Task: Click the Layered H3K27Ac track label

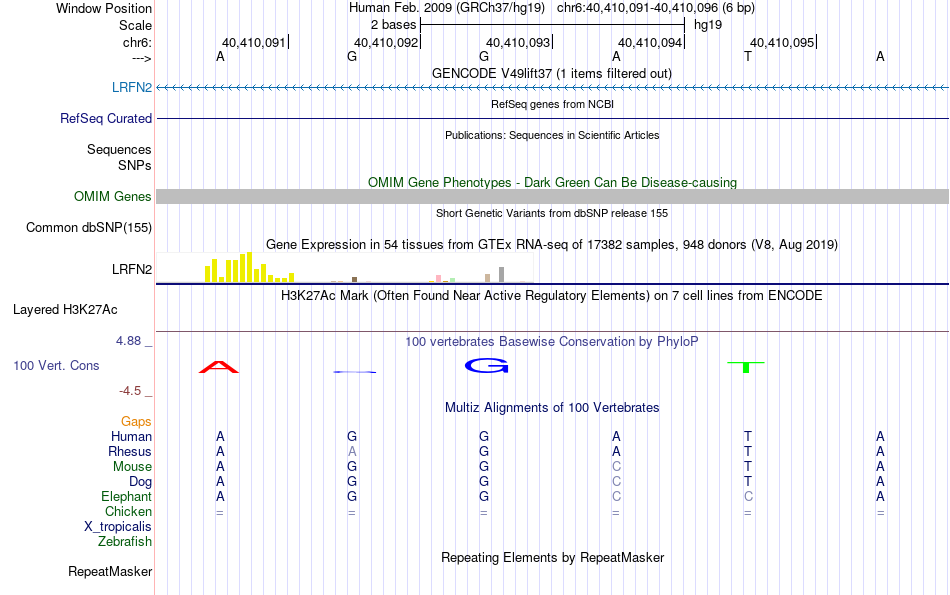Action: 65,310
